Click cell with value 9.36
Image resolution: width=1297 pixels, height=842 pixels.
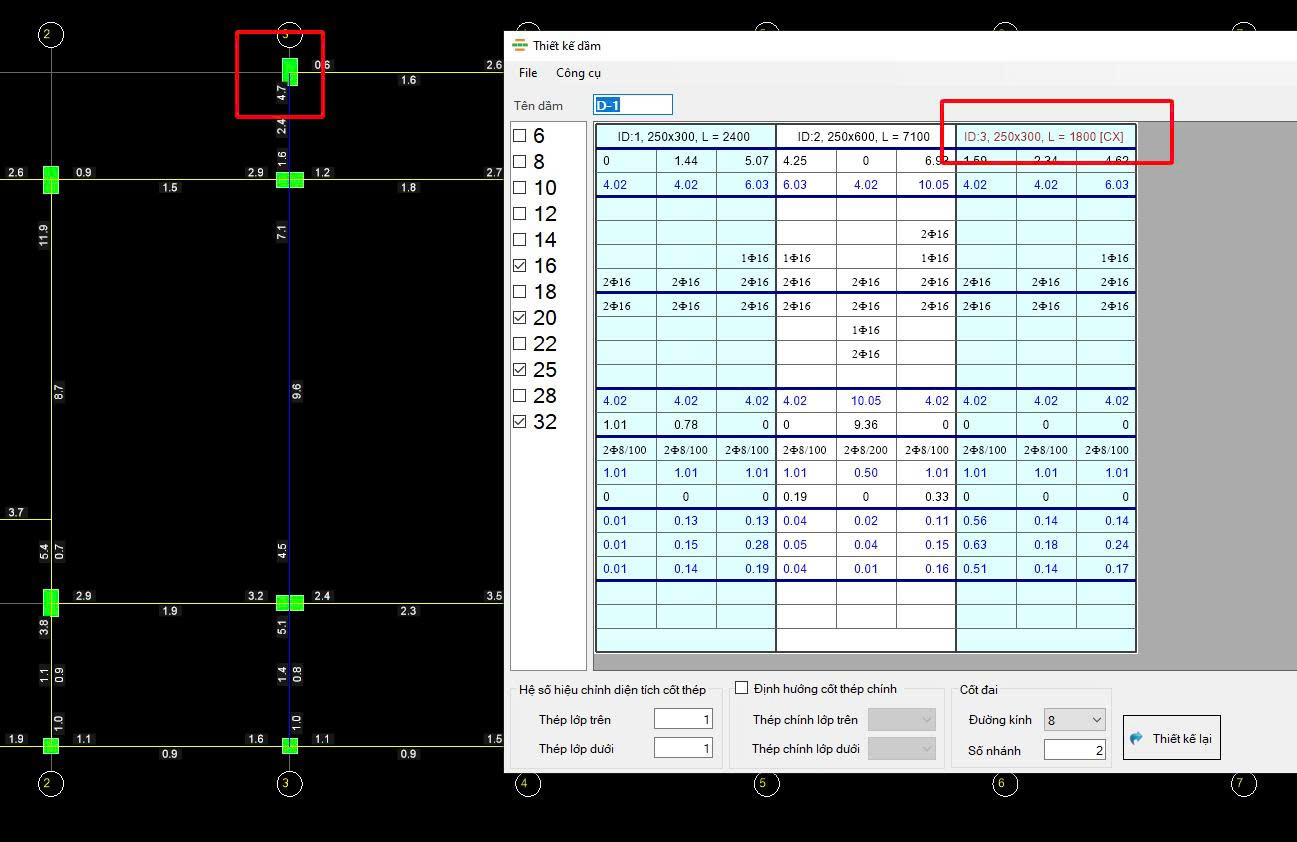click(866, 425)
